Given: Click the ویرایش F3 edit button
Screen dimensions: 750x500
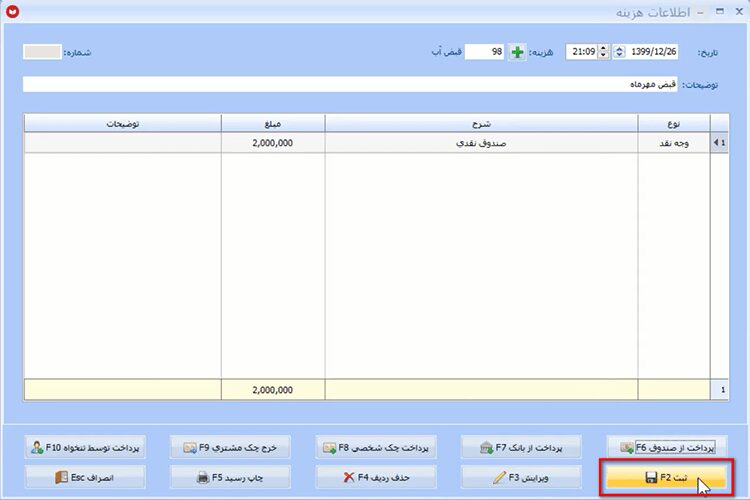Looking at the screenshot, I should 521,478.
